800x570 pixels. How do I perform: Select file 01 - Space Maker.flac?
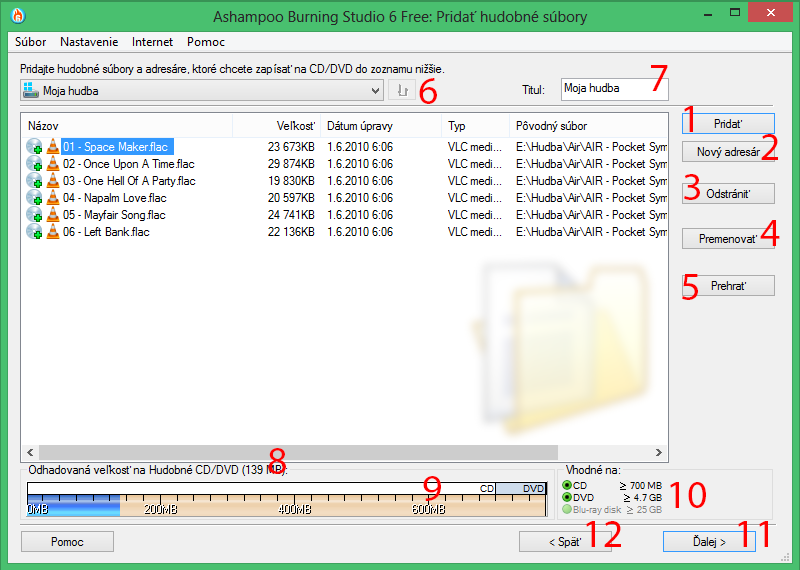[117, 147]
